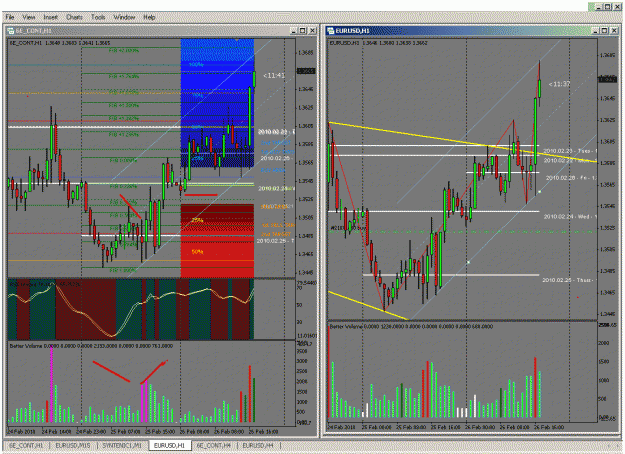Click the '<11:41' candle timer label
Image resolution: width=625 pixels, height=454 pixels.
[x=274, y=75]
